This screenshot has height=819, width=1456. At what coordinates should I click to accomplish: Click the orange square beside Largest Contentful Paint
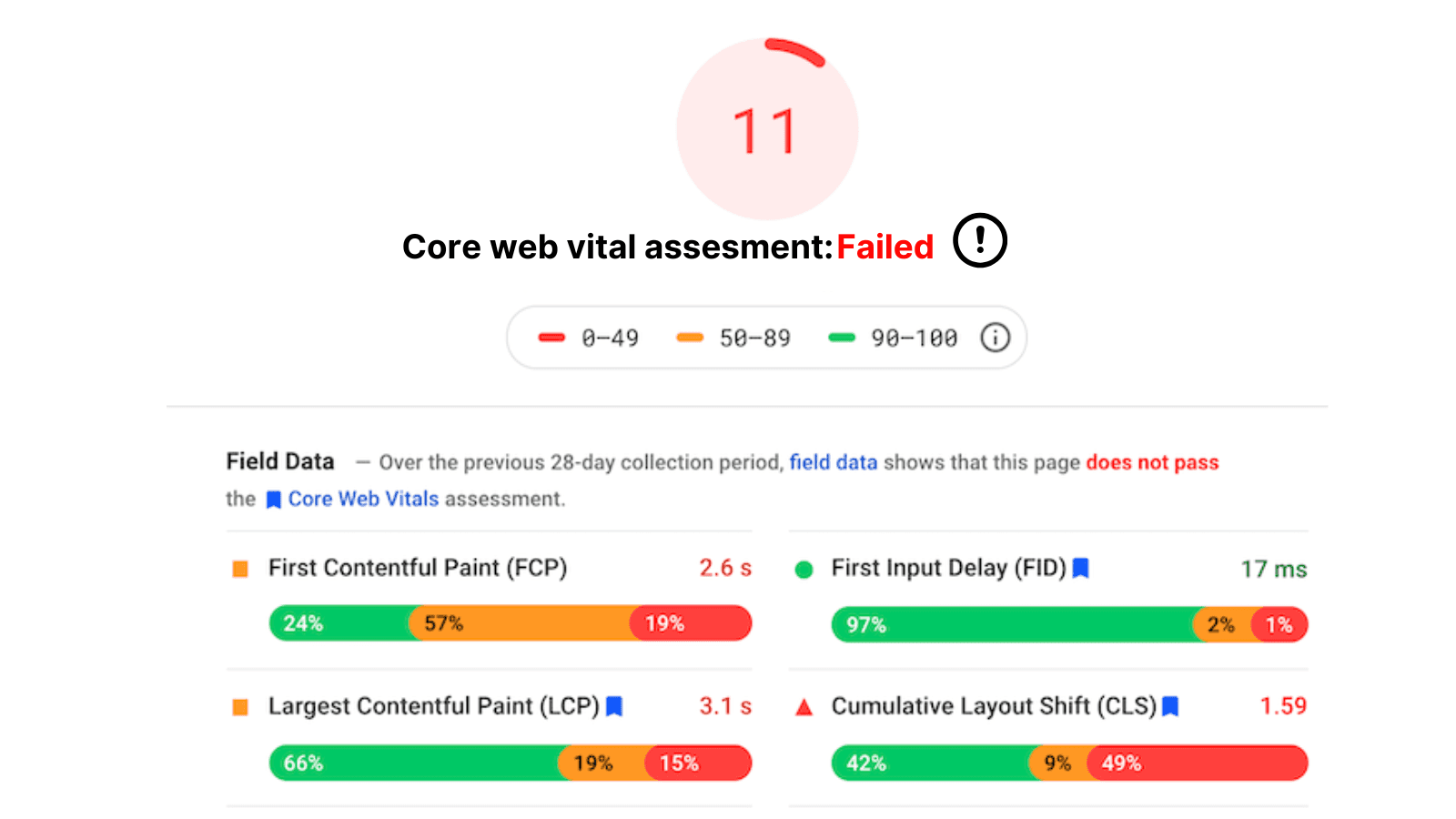click(240, 707)
